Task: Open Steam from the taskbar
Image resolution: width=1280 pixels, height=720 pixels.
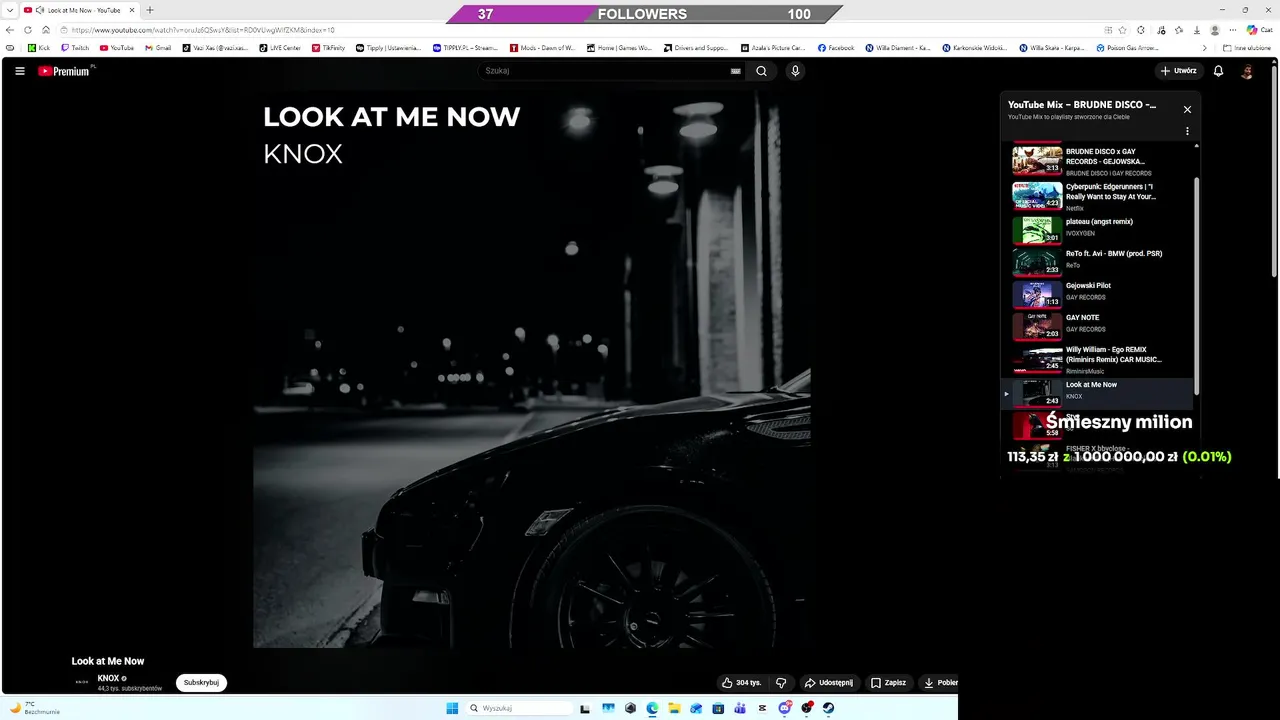Action: 828,708
